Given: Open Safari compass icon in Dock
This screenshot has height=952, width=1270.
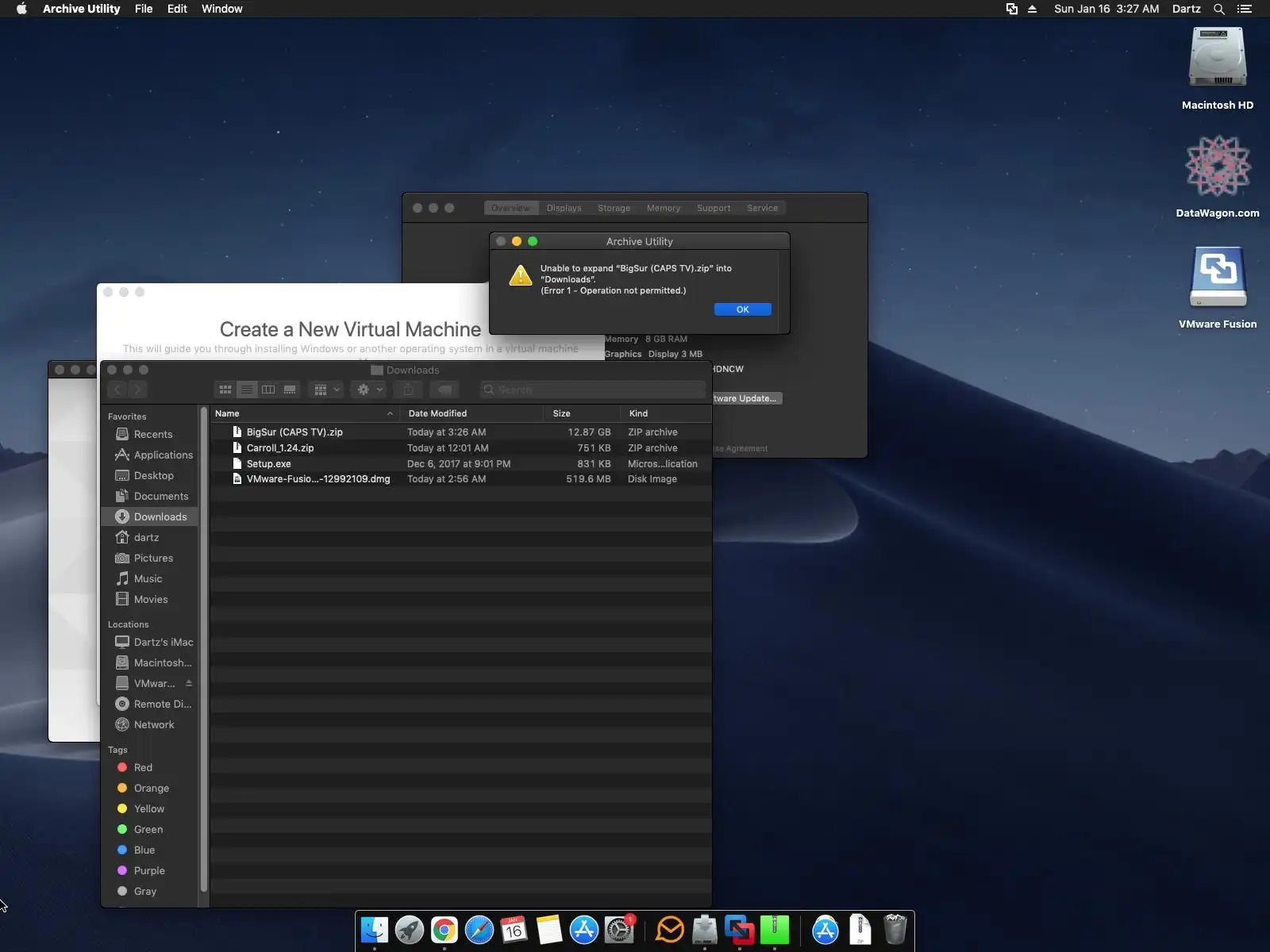Looking at the screenshot, I should [x=479, y=929].
